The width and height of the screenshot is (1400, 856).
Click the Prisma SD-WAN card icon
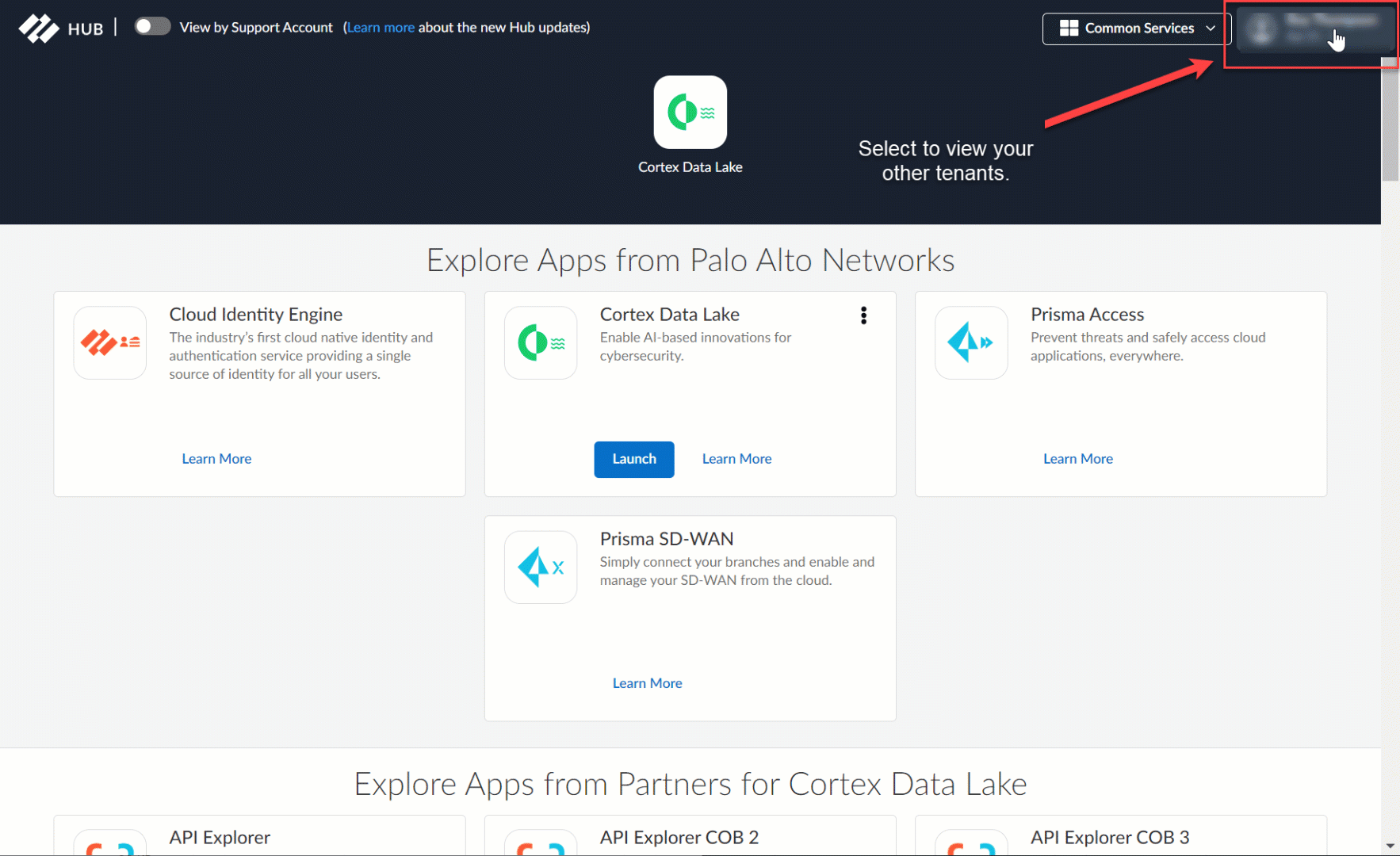[541, 567]
